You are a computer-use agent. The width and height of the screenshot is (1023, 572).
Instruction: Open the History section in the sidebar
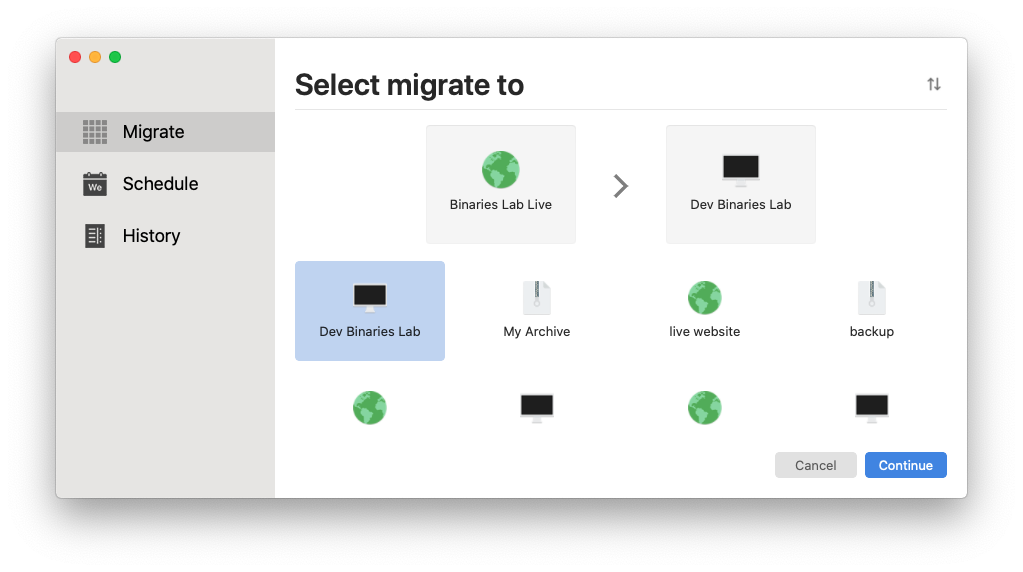[x=165, y=235]
